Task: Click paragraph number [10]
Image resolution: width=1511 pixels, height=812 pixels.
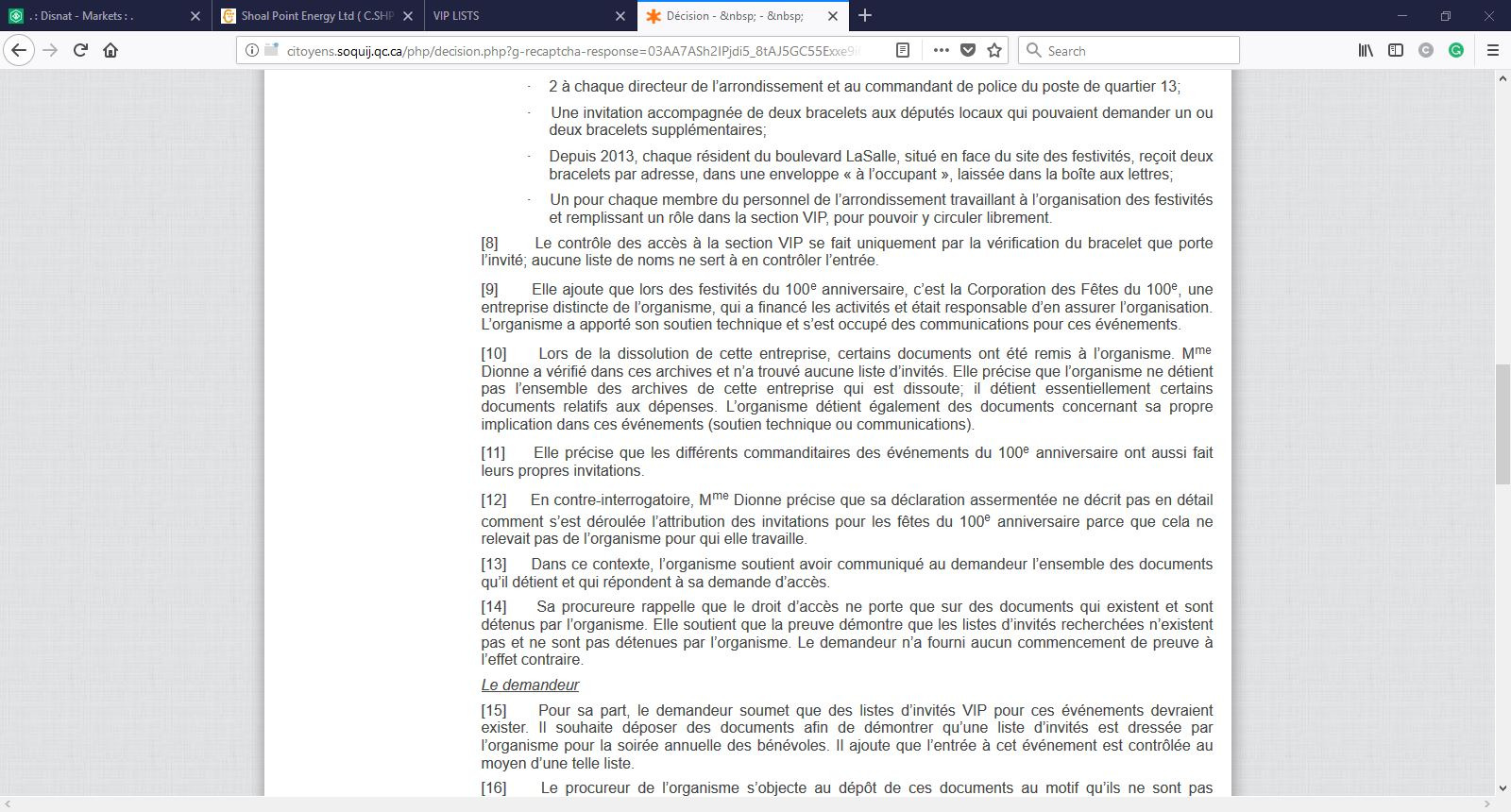Action: [x=494, y=353]
